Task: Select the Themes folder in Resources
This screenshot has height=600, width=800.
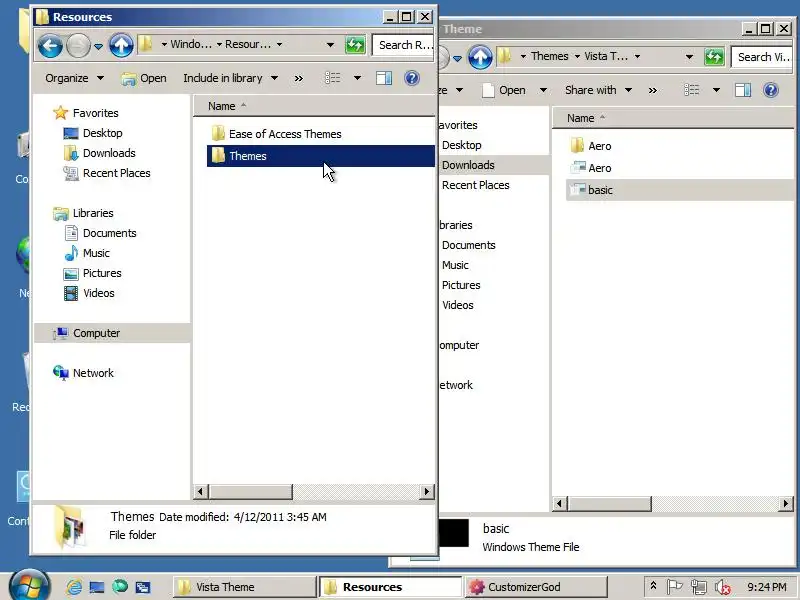Action: click(321, 156)
